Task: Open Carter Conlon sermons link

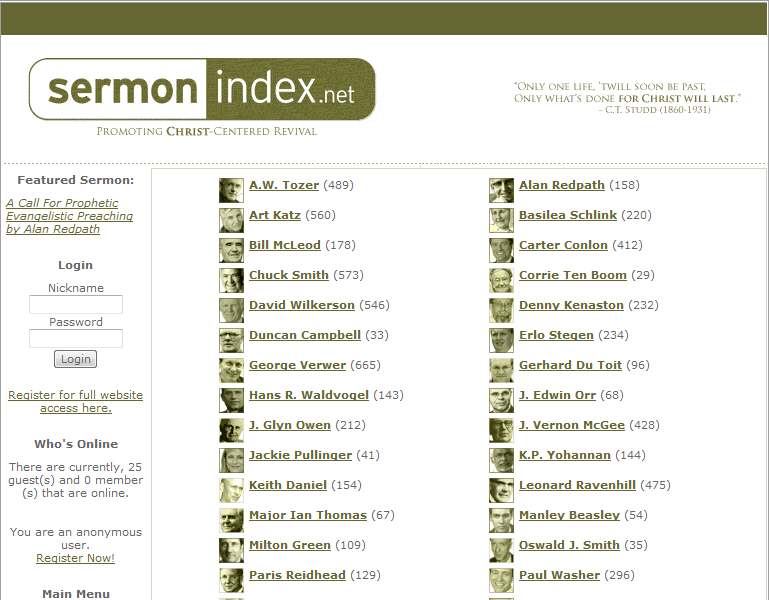Action: click(x=563, y=245)
